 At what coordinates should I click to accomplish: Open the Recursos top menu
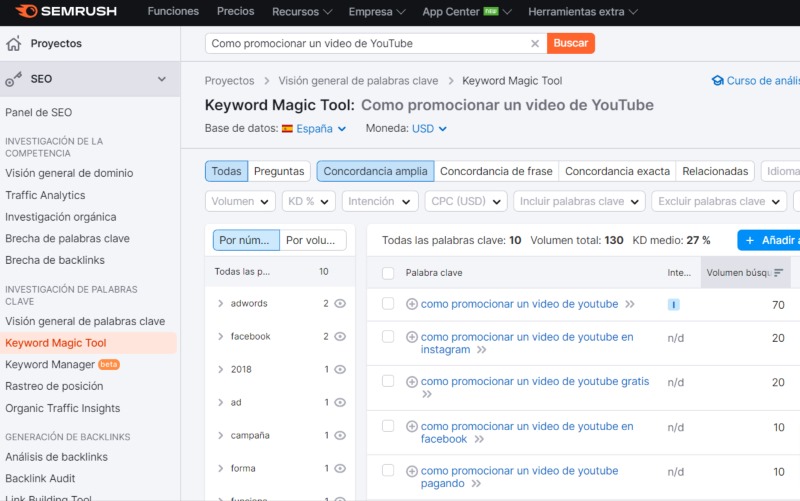pos(302,11)
